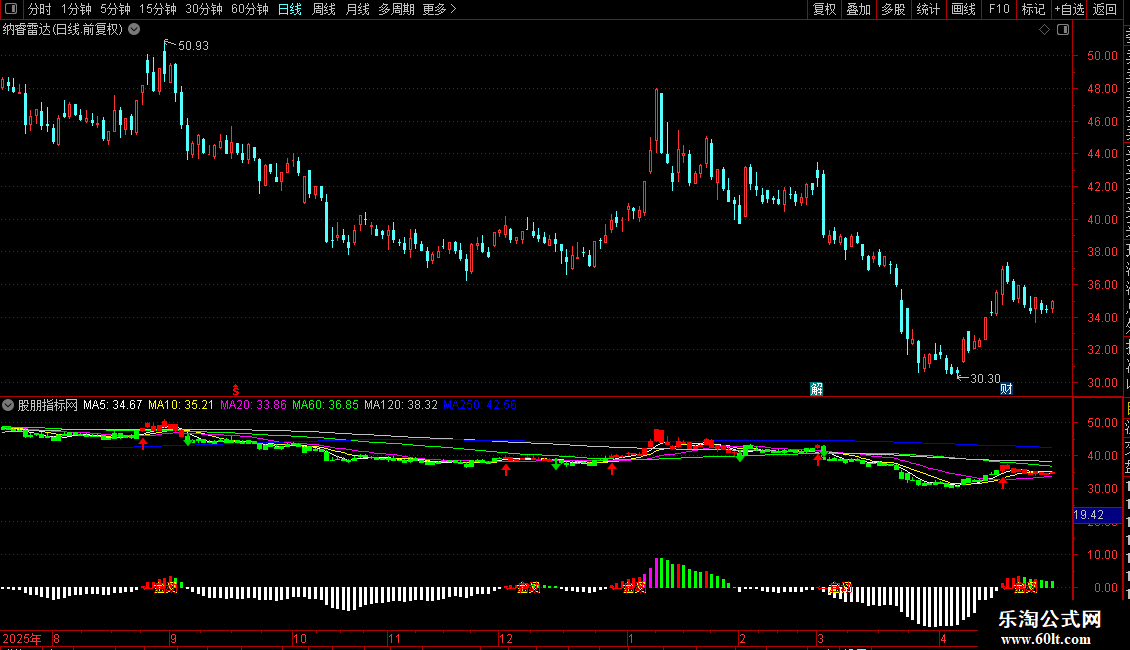Image resolution: width=1130 pixels, height=650 pixels.
Task: Click the 复权 button
Action: 824,9
